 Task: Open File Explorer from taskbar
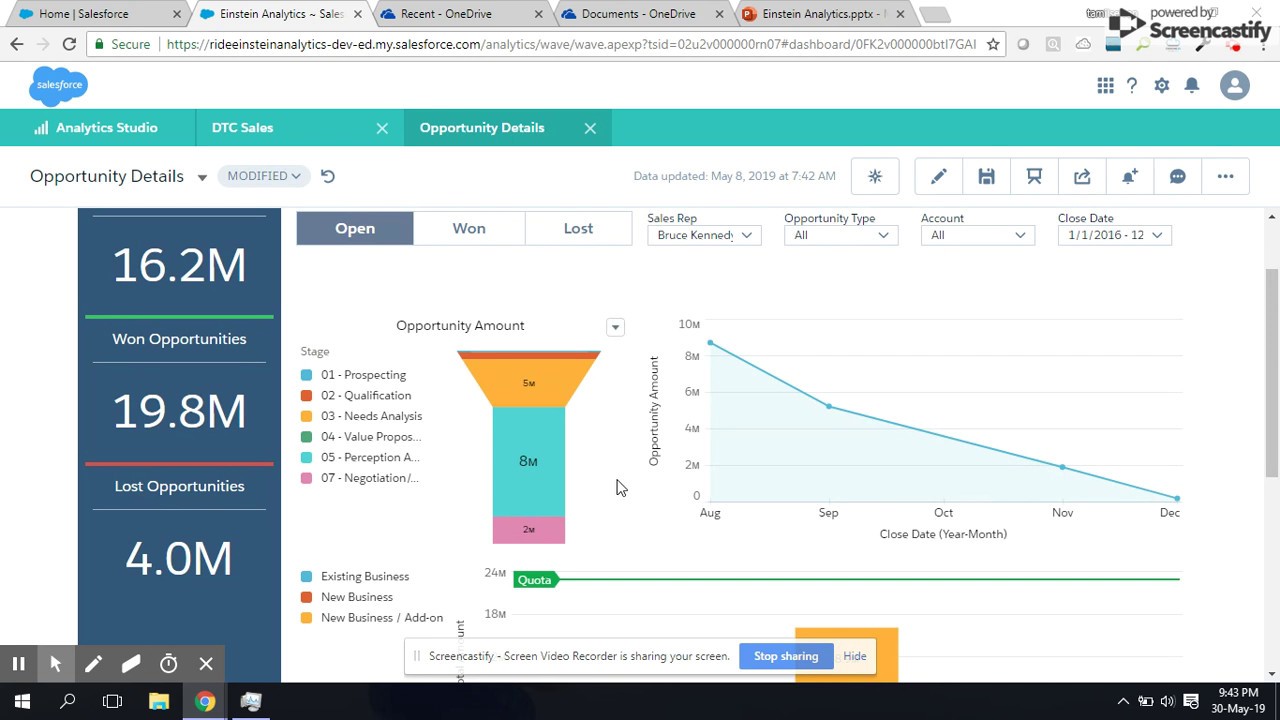[x=159, y=701]
